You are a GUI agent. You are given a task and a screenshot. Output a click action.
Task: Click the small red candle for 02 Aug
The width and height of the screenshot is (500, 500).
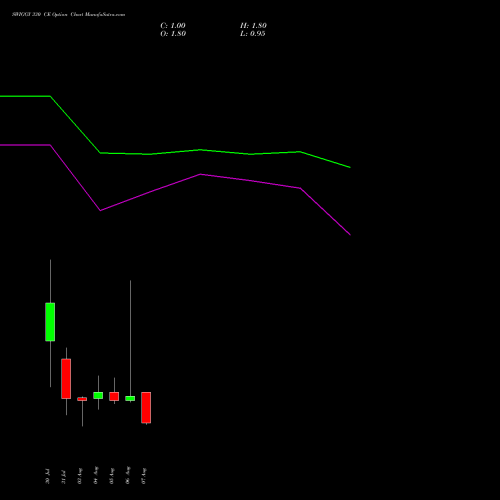[82, 399]
